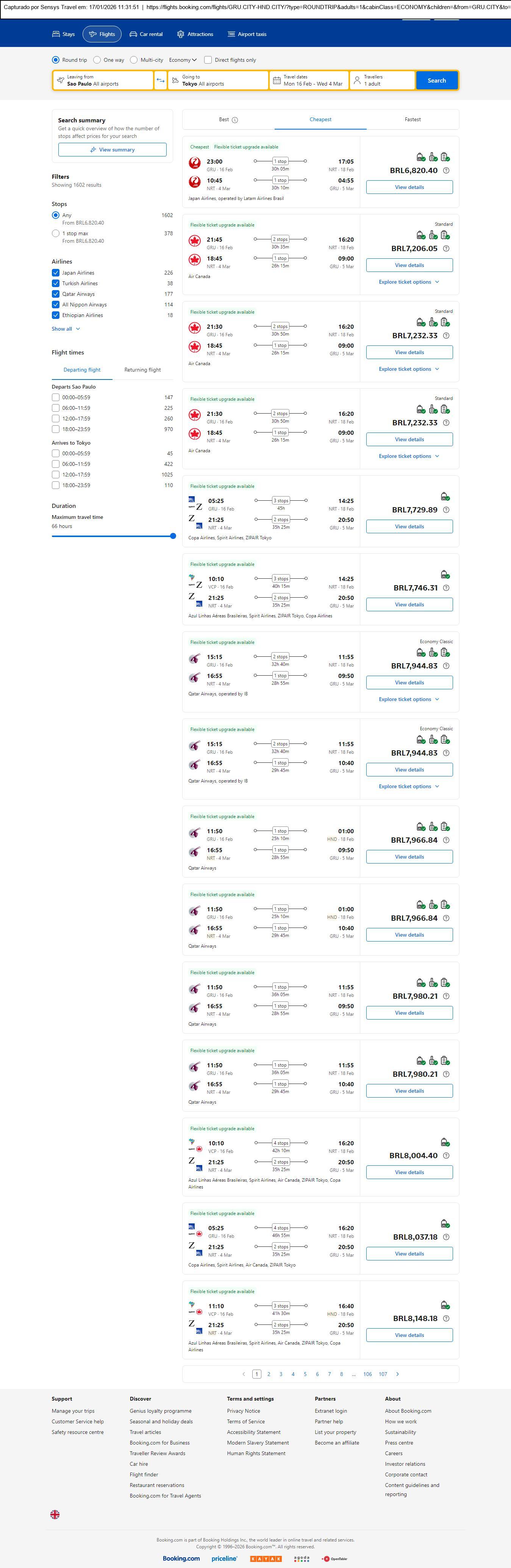Click the calendar icon in Travel dates

click(277, 80)
